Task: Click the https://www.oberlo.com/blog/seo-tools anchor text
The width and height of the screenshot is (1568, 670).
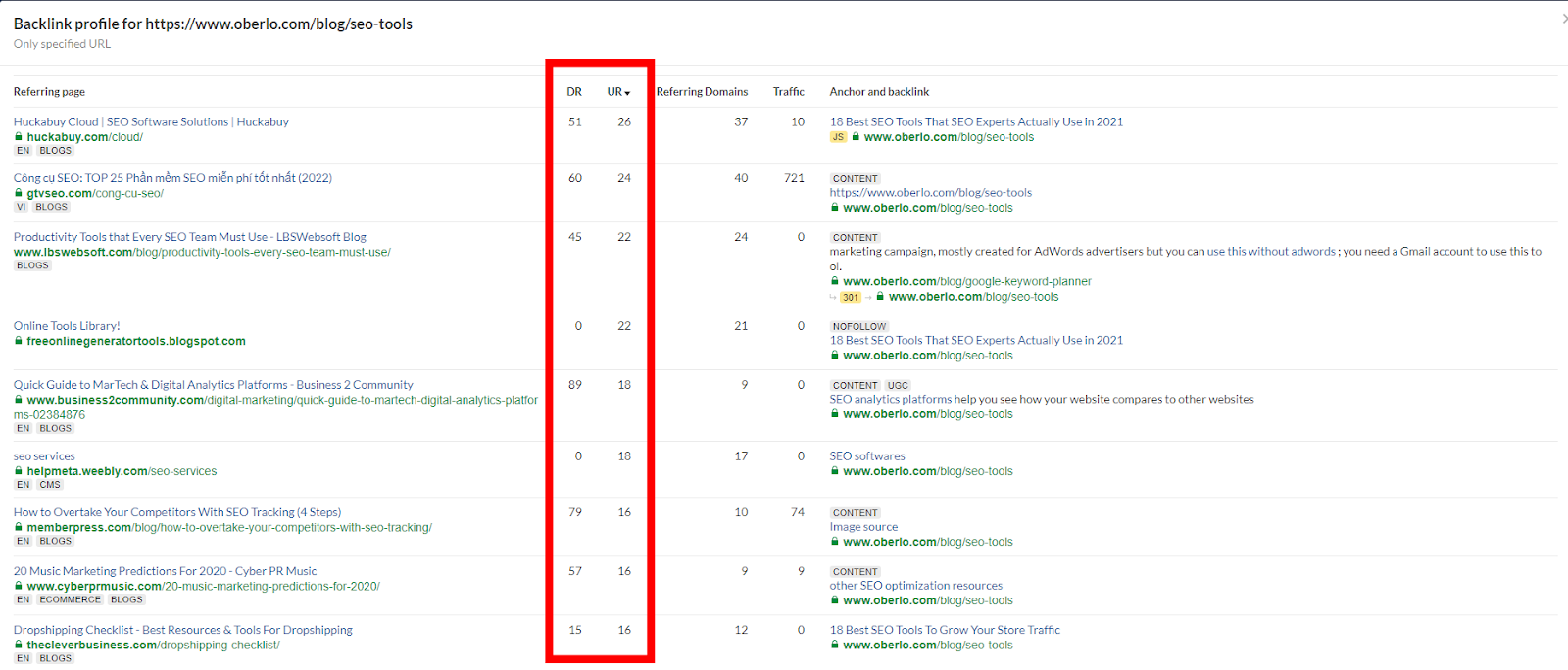Action: click(x=931, y=193)
